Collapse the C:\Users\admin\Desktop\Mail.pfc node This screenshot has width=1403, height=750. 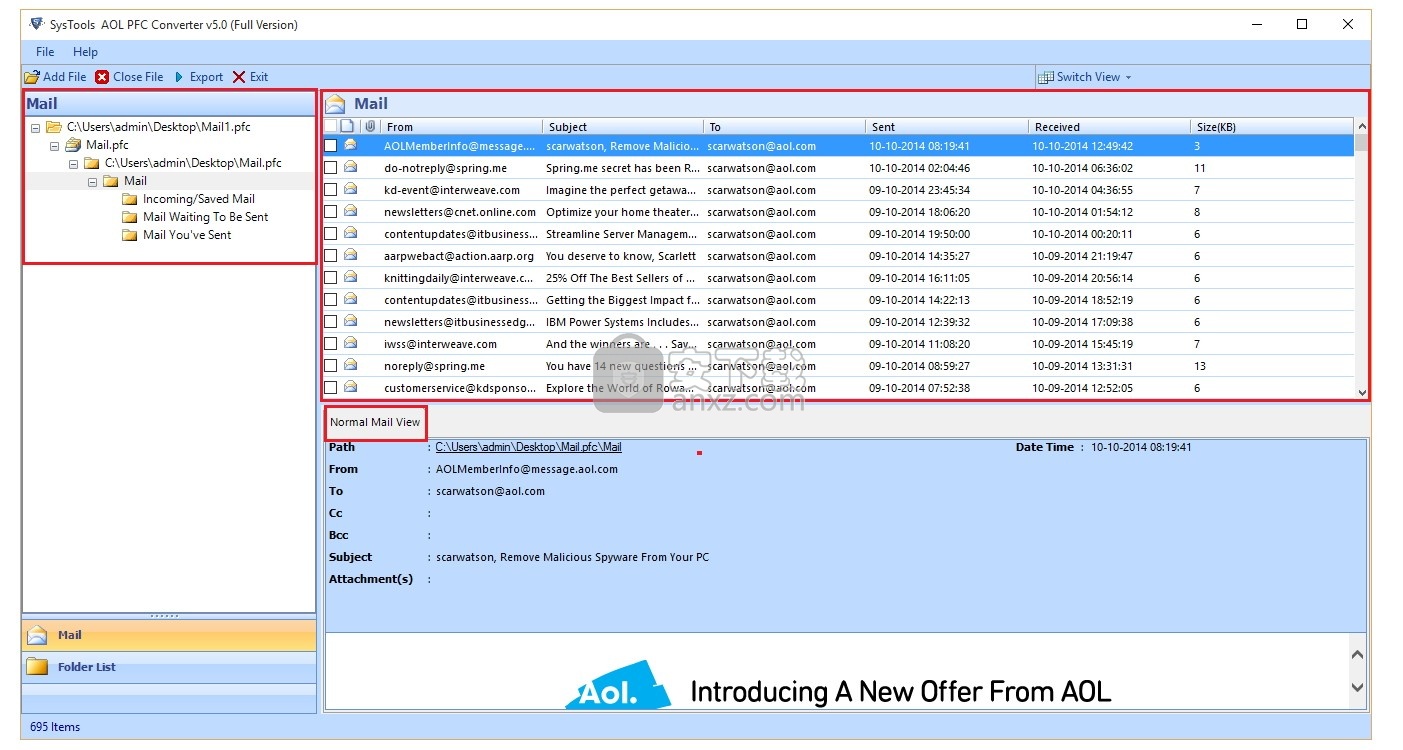coord(74,164)
